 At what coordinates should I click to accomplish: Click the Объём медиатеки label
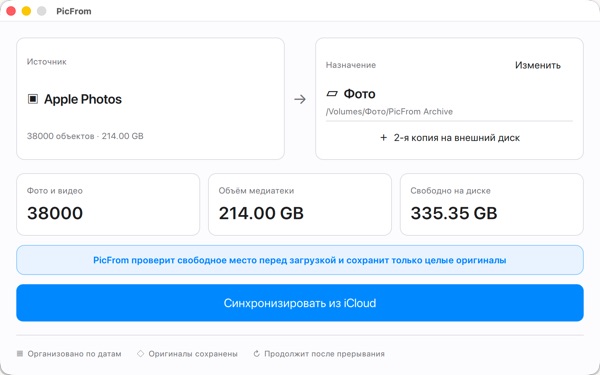click(x=256, y=191)
